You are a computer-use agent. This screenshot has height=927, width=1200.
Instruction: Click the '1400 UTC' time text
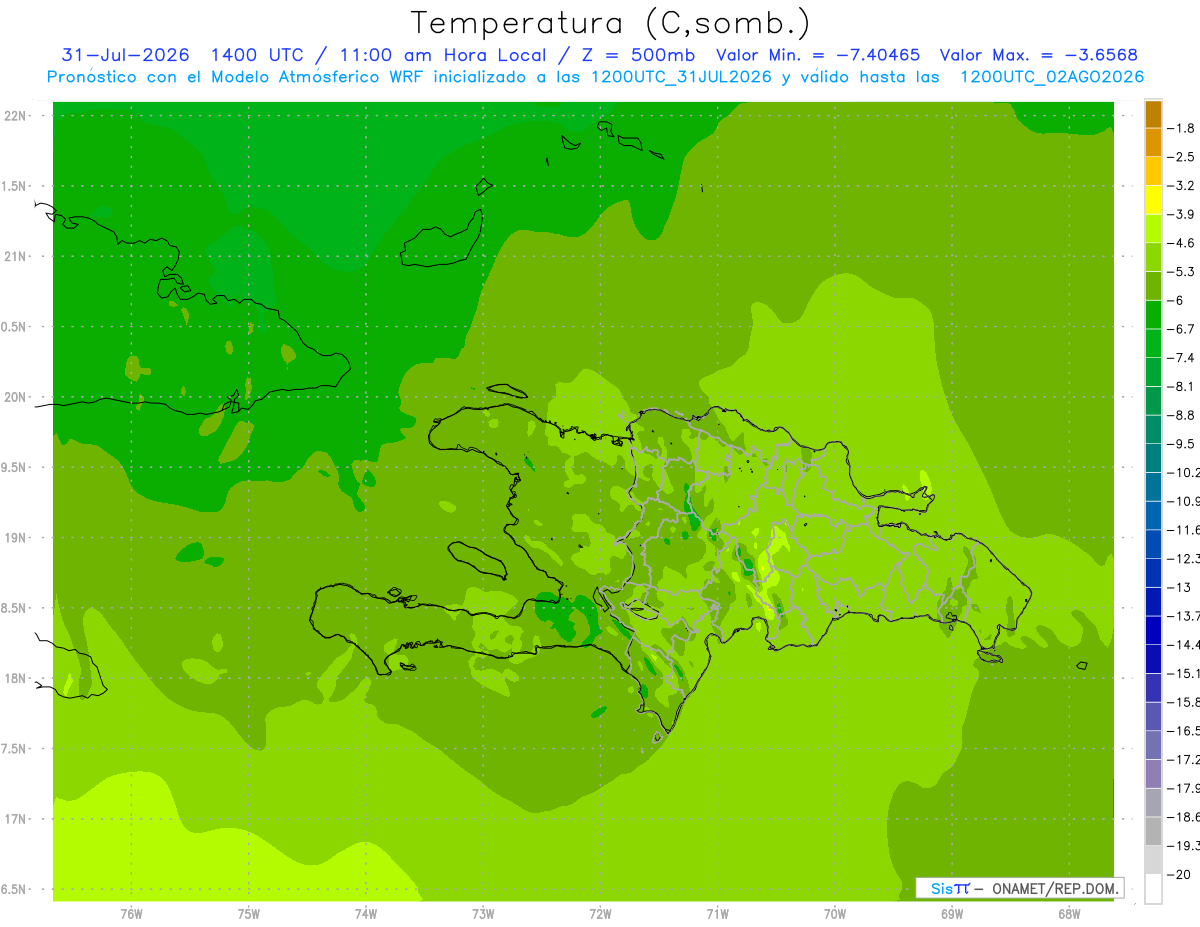[257, 55]
